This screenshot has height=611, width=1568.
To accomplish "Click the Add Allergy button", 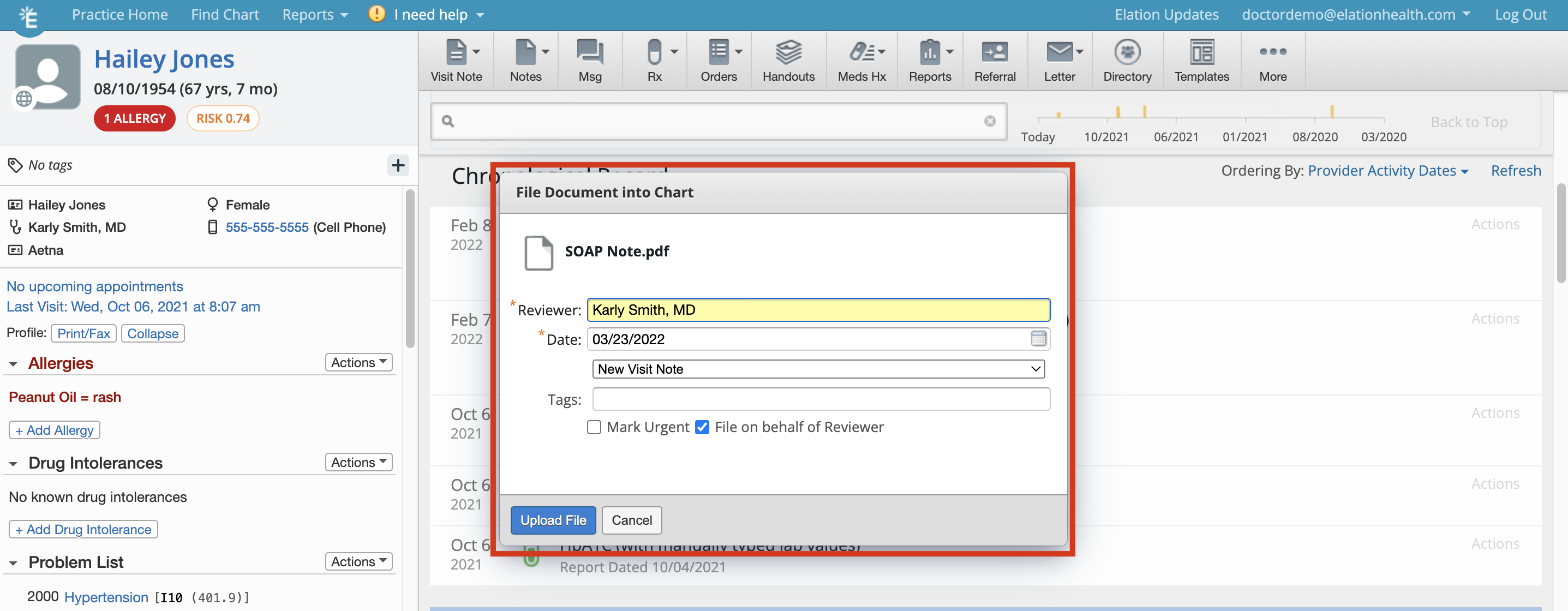I will [x=54, y=430].
